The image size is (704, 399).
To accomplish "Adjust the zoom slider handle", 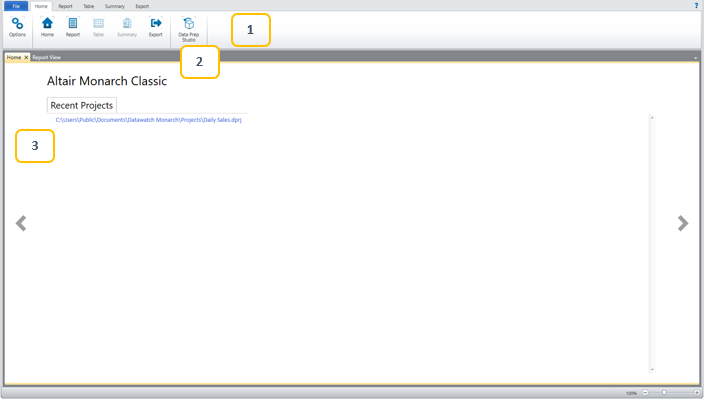I will [664, 392].
